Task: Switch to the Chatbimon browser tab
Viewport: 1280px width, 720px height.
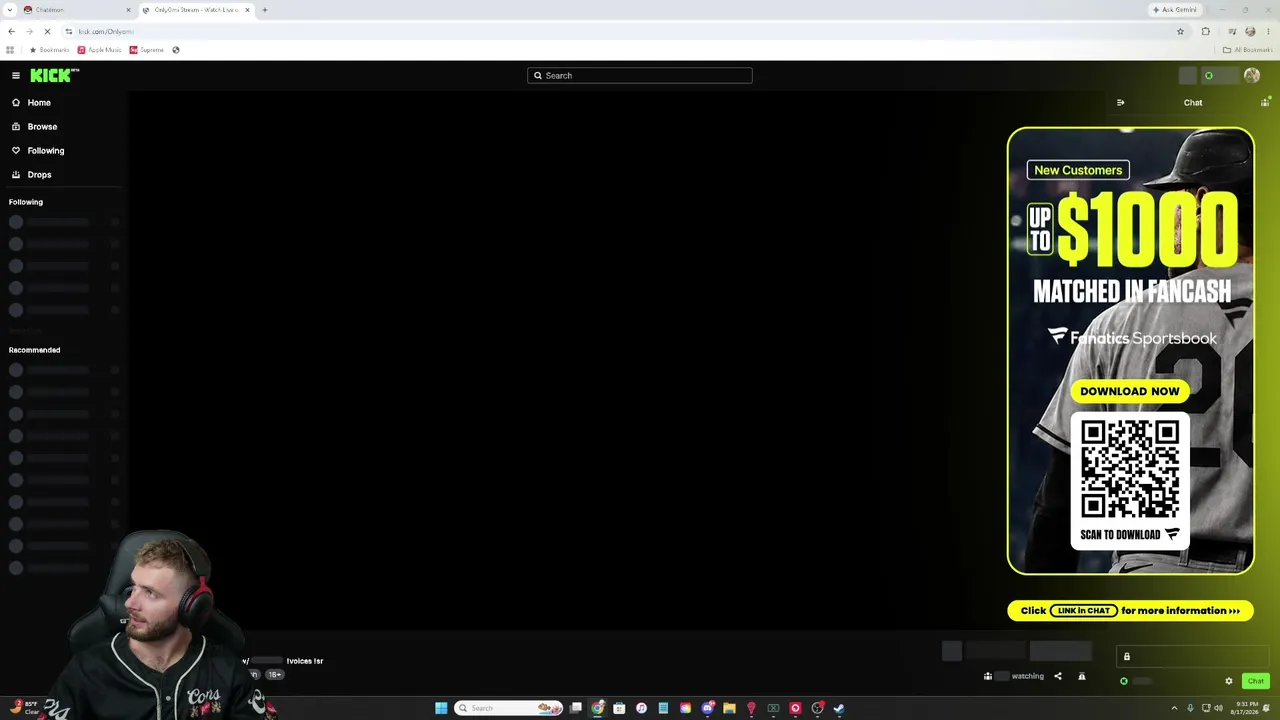Action: click(x=76, y=10)
